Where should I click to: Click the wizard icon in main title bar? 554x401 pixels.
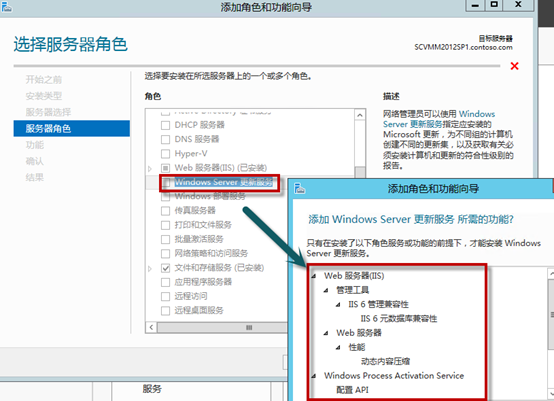point(6,6)
